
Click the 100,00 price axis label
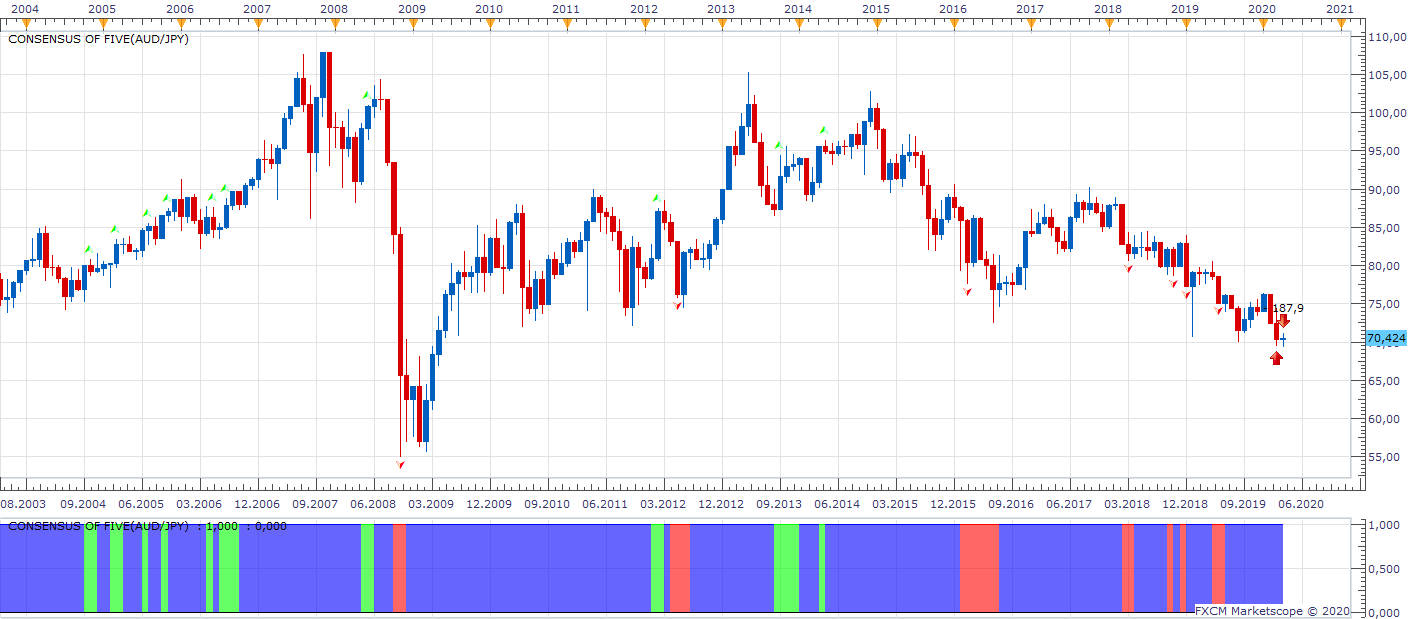tap(1385, 113)
